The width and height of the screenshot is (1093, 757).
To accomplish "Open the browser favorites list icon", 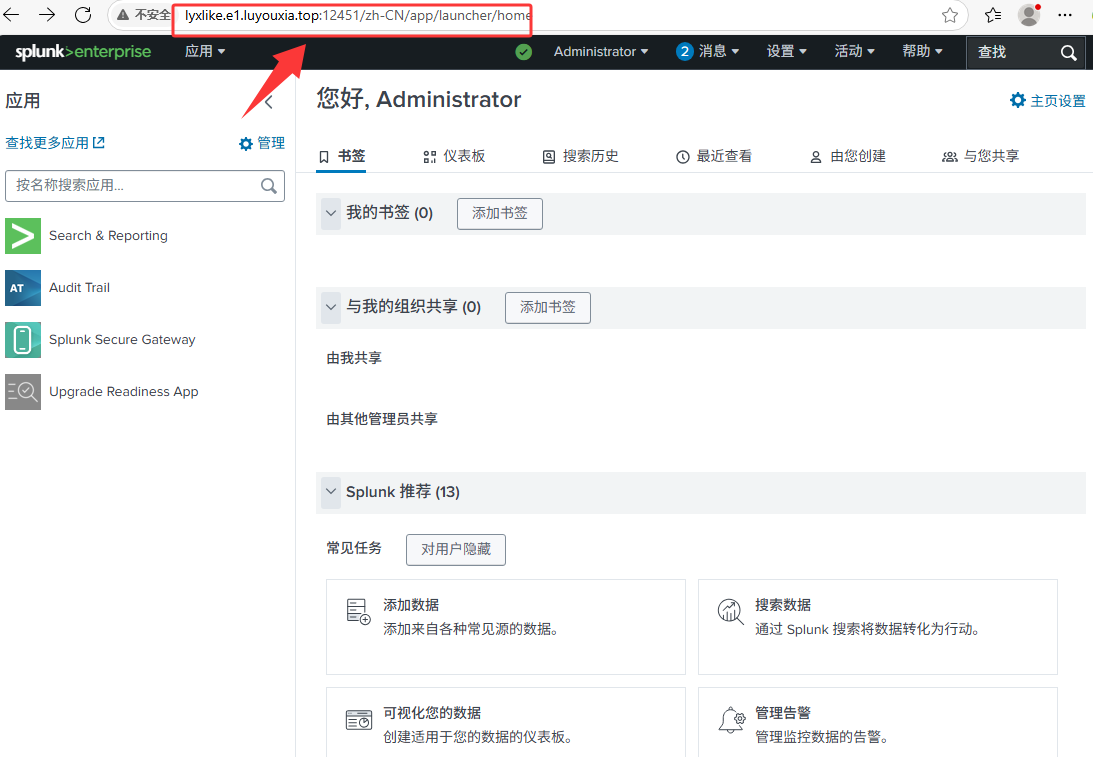I will pos(993,15).
